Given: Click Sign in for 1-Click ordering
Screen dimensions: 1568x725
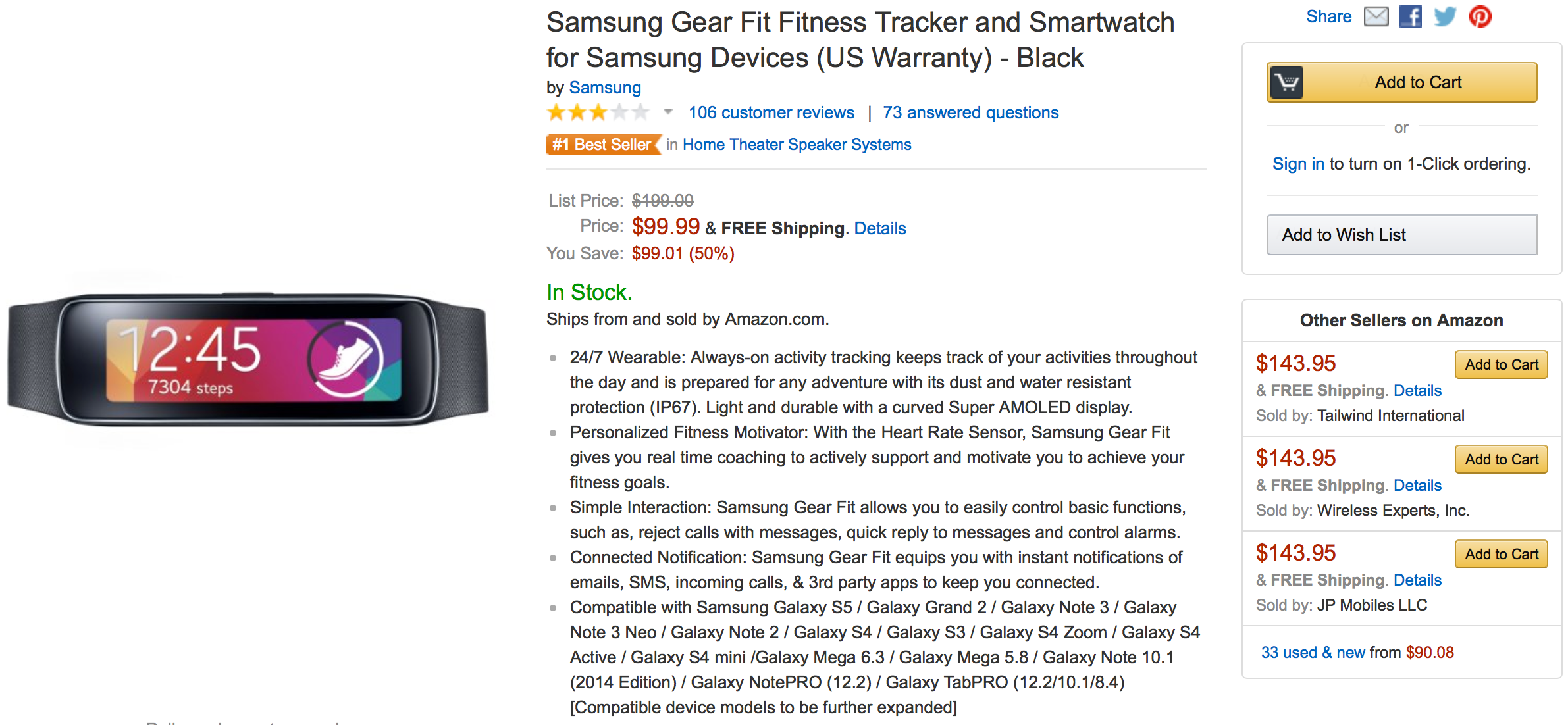Looking at the screenshot, I should (1298, 164).
